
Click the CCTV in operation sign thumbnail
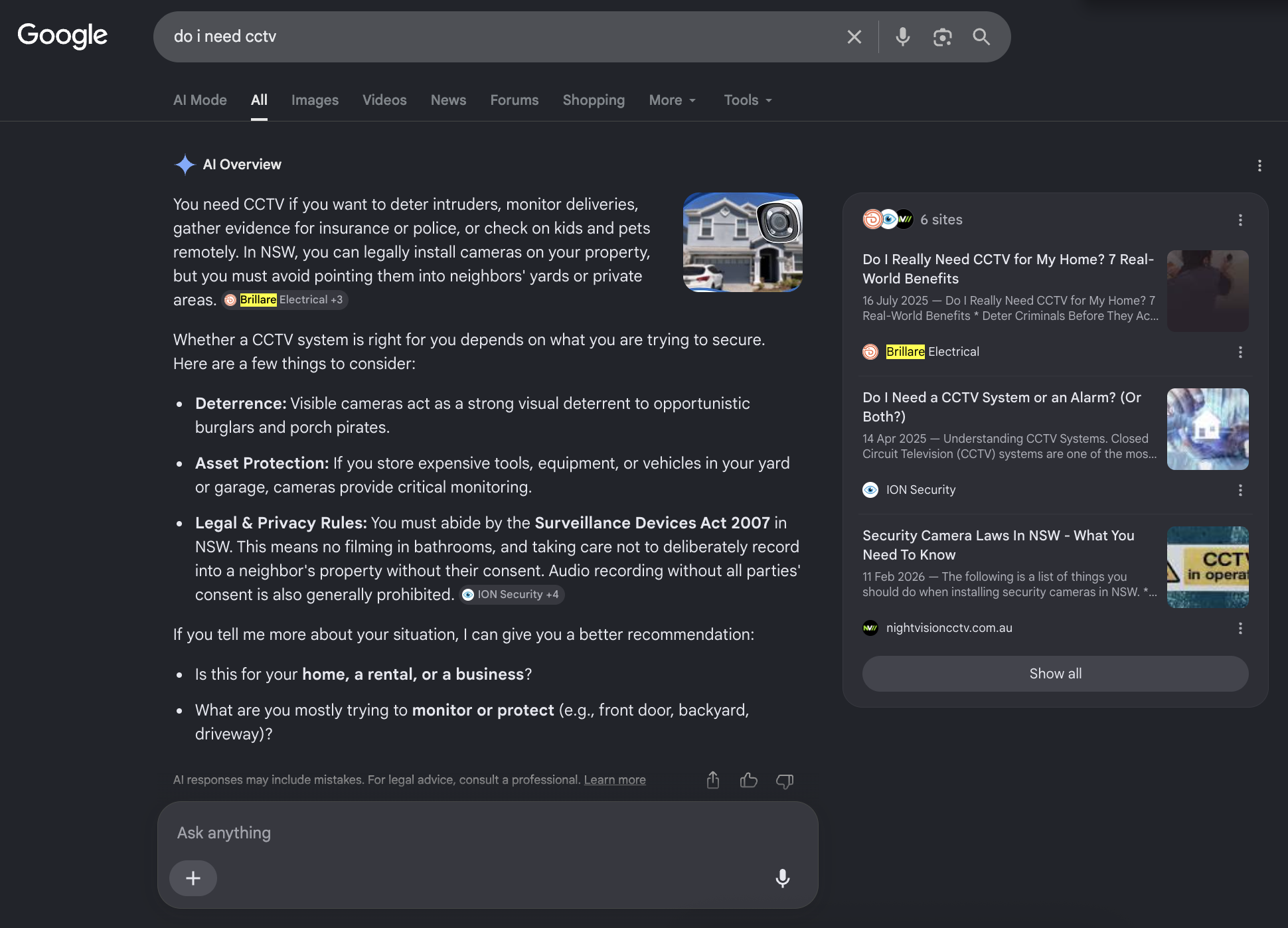[1208, 567]
